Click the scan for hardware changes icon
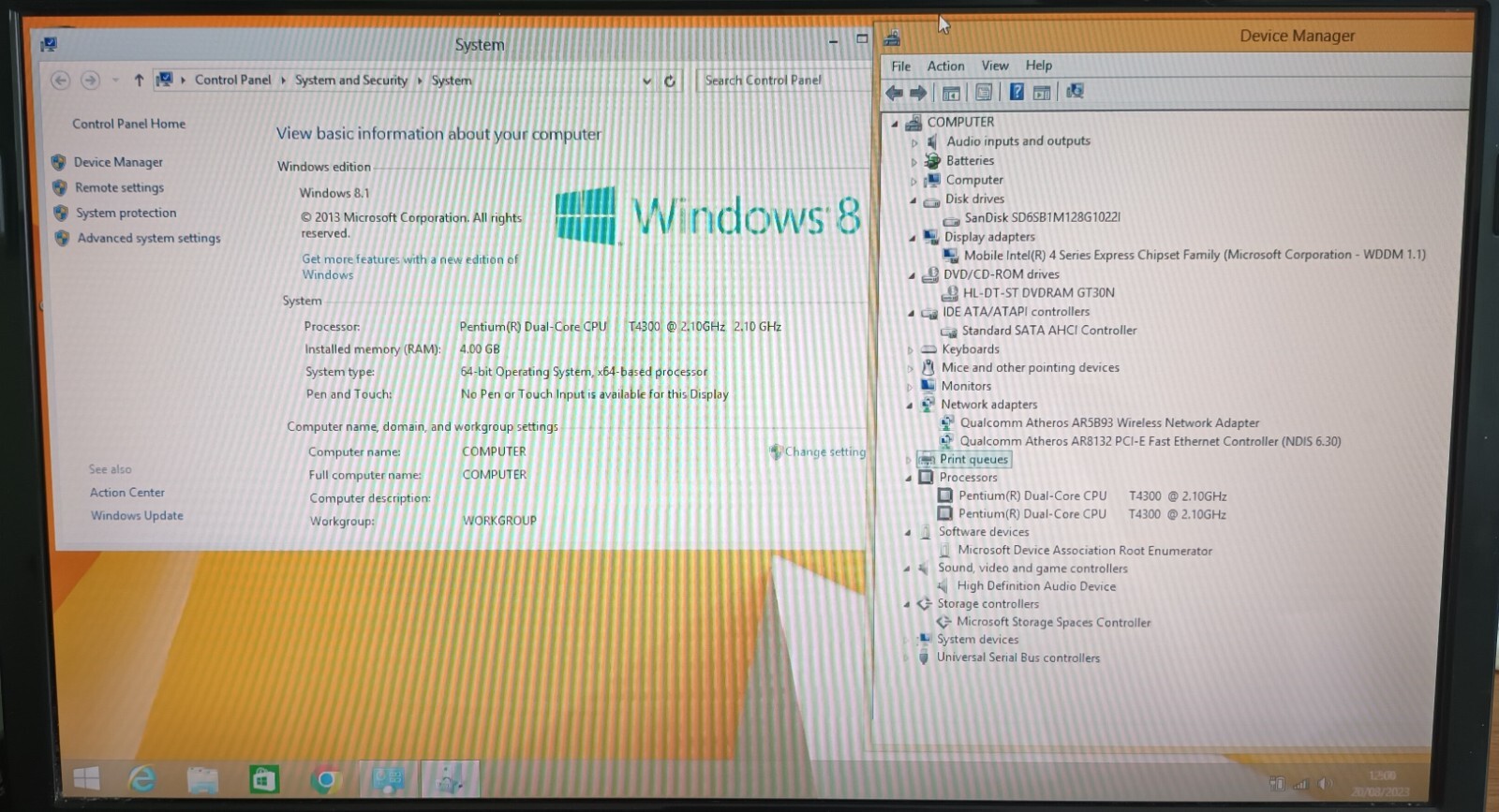 point(1075,91)
